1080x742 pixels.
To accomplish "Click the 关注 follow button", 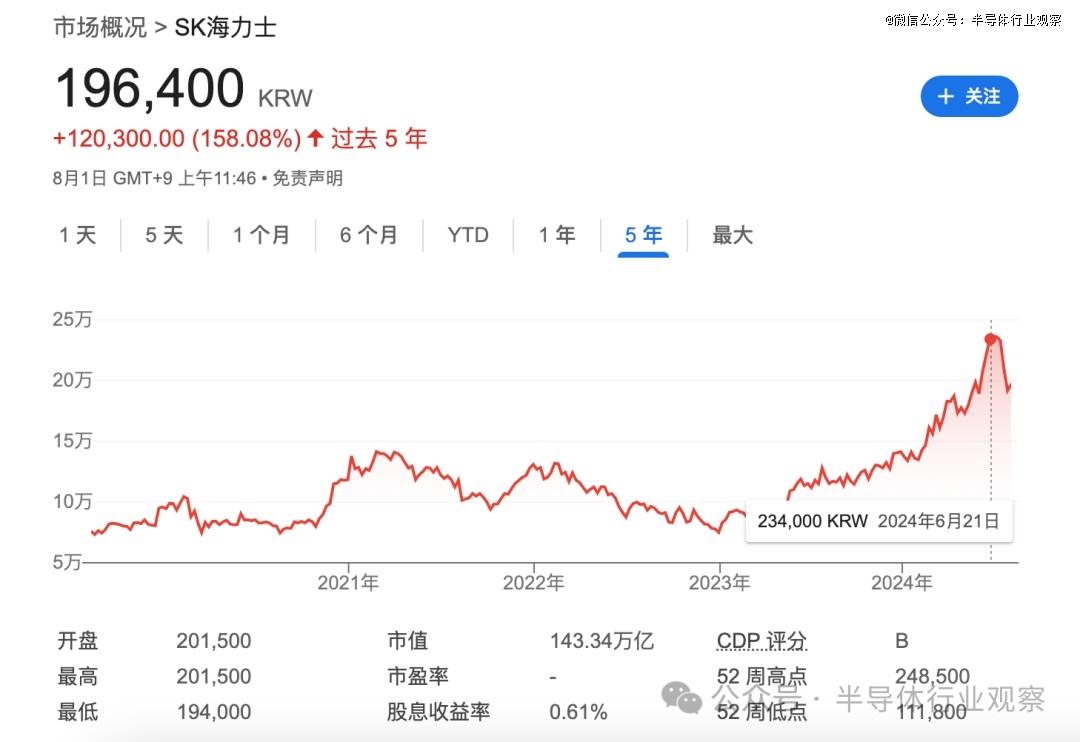I will (969, 96).
